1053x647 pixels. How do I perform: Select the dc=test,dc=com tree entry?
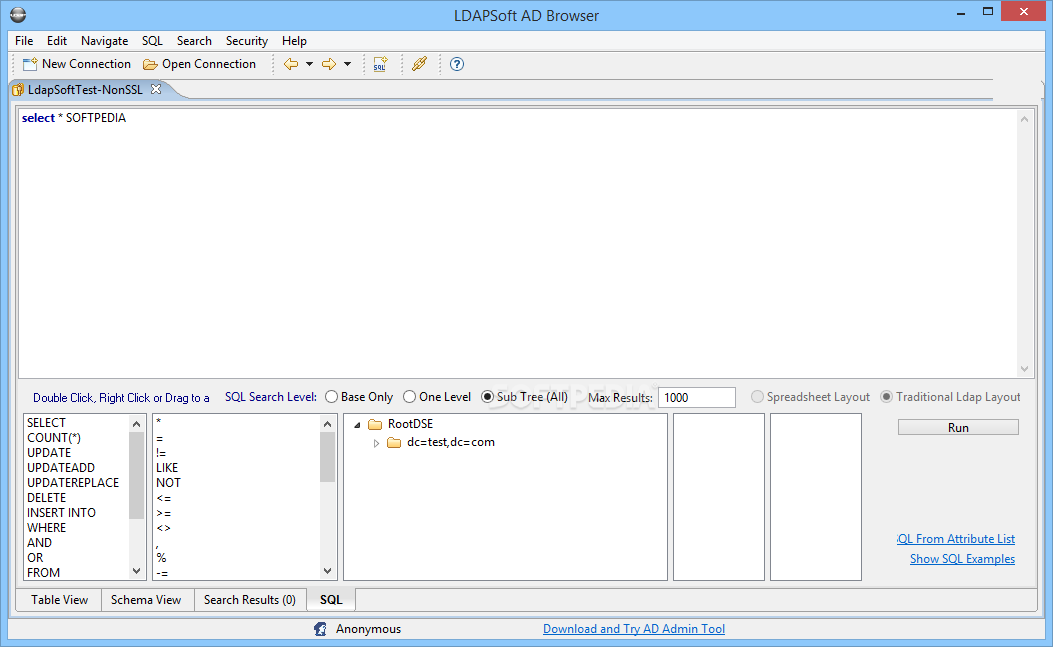point(451,442)
